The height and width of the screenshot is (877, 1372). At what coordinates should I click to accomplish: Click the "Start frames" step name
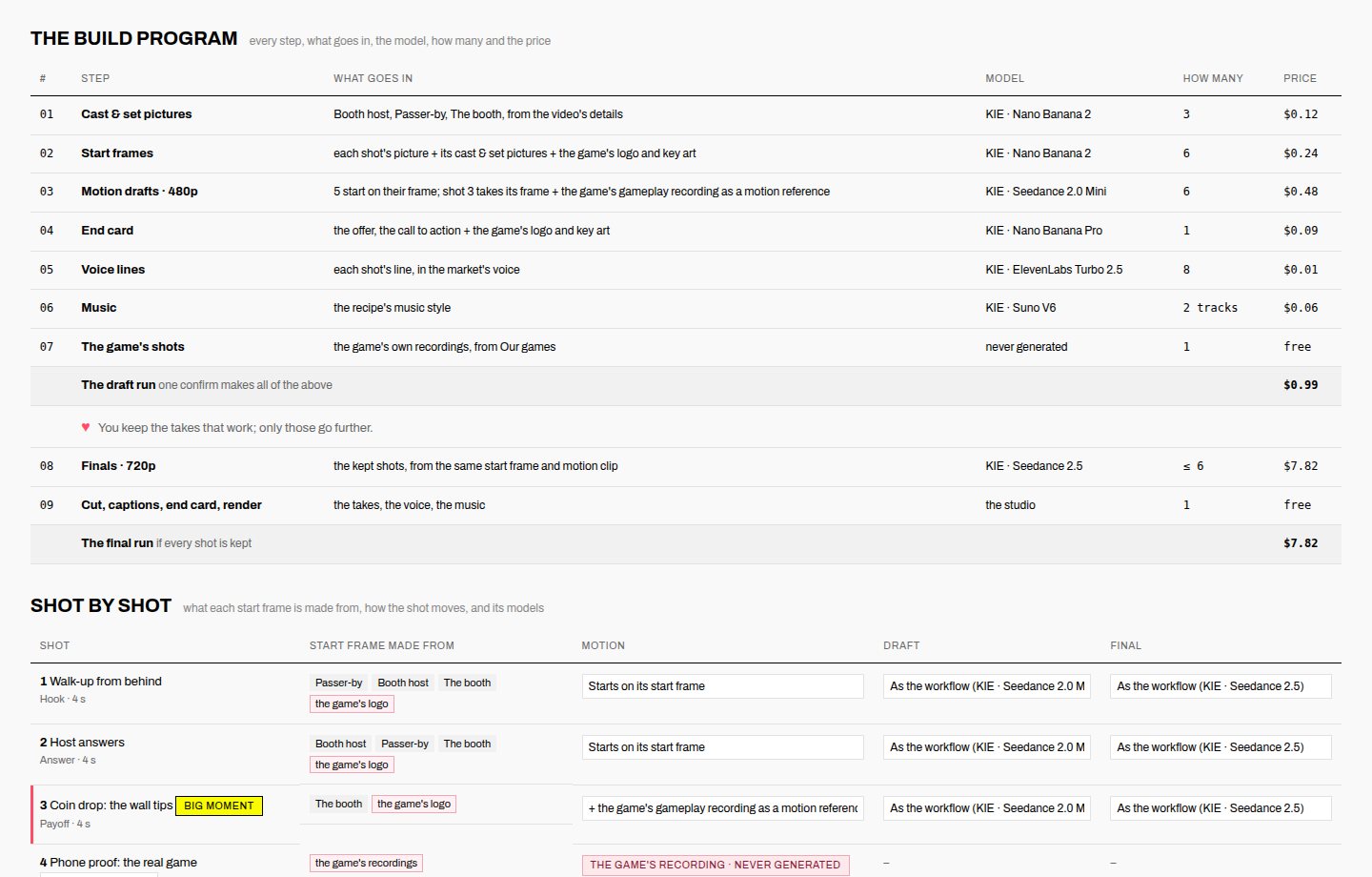click(117, 153)
